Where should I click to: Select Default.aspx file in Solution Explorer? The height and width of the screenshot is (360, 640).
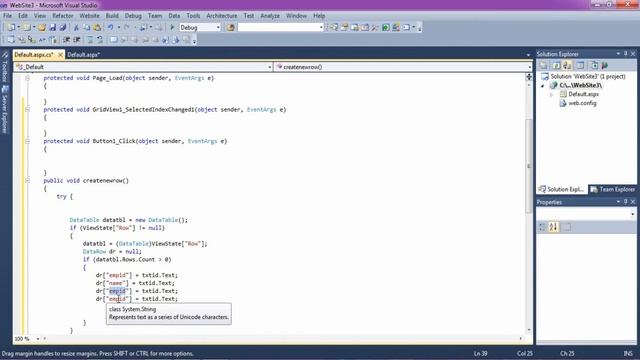(x=583, y=94)
